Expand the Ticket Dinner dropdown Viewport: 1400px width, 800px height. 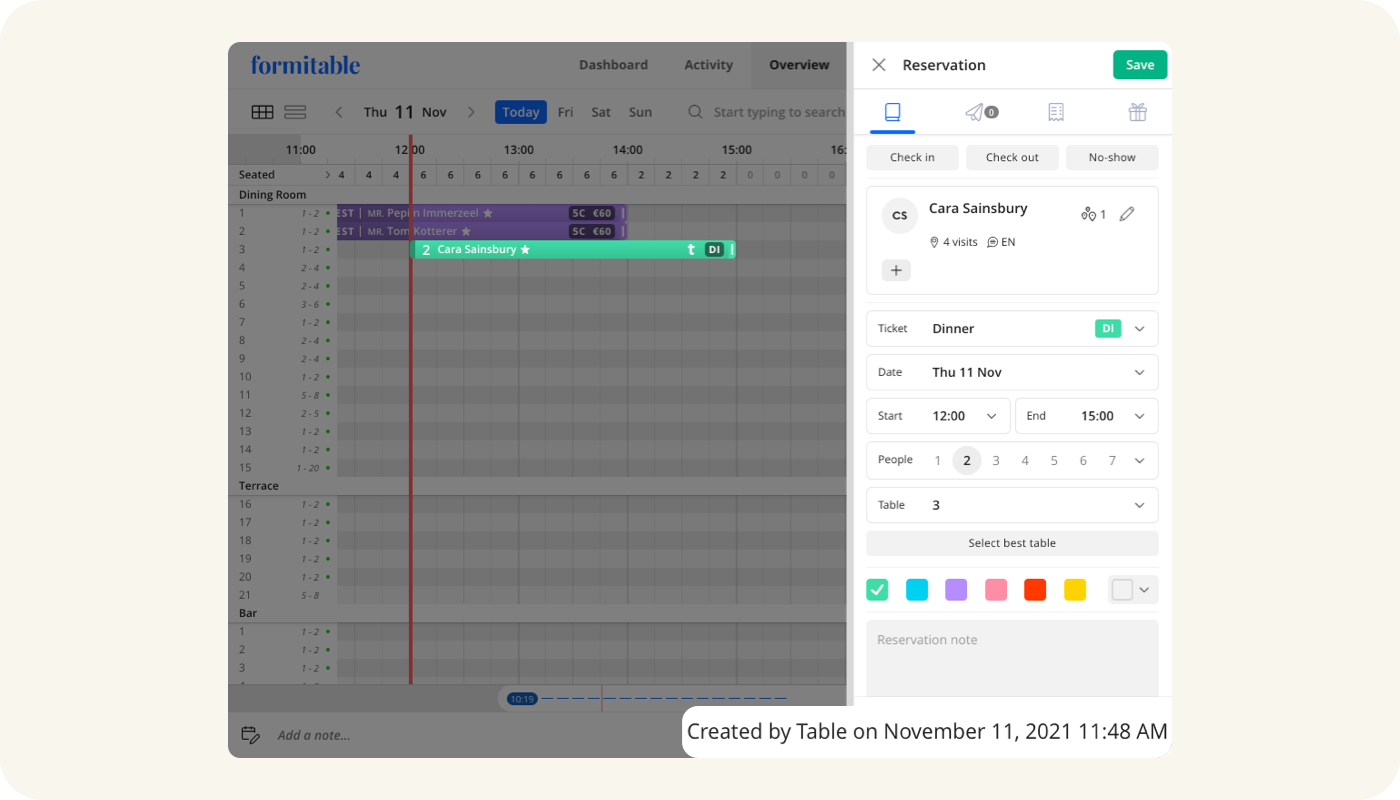[1139, 328]
